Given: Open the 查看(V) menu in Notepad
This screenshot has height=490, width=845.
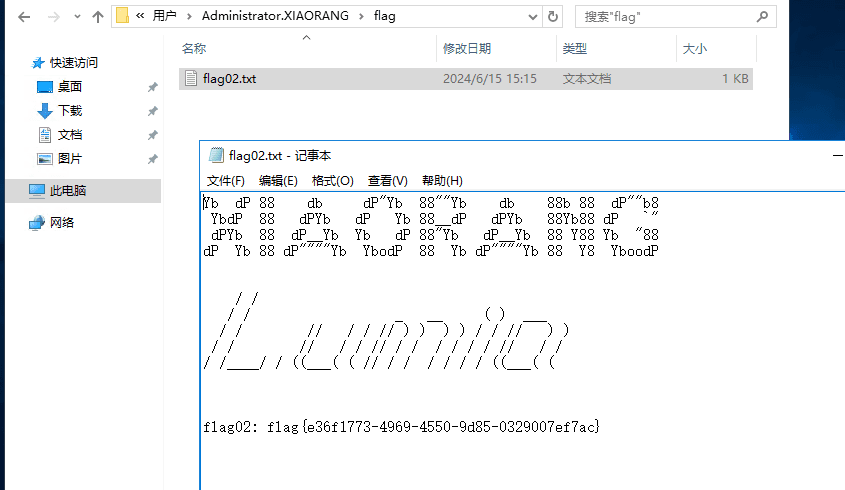Looking at the screenshot, I should (387, 181).
